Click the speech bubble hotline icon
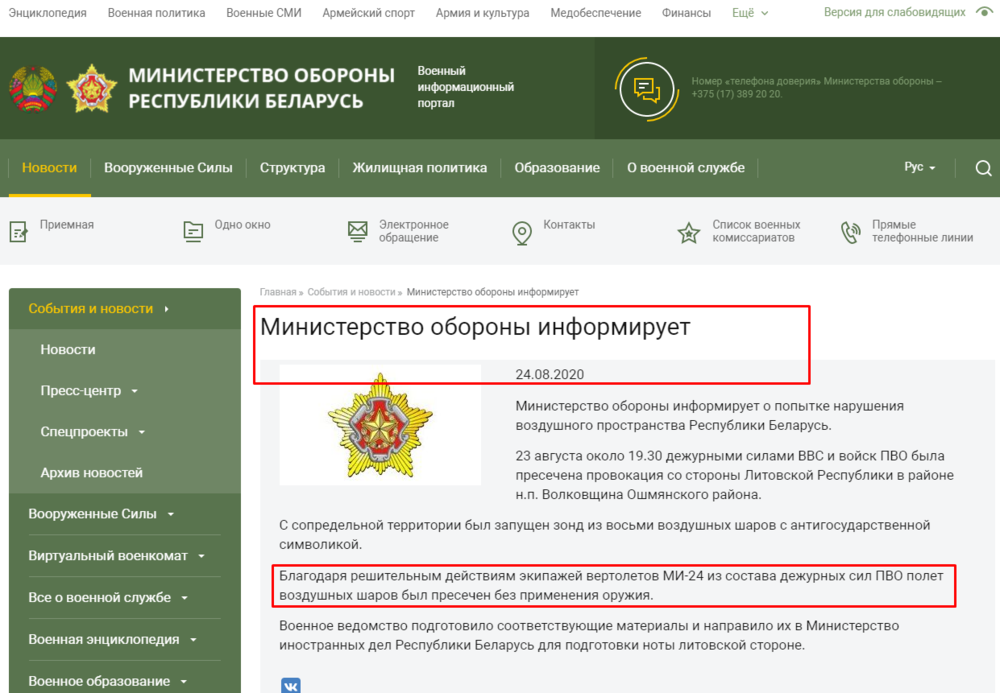The width and height of the screenshot is (1000, 693). tap(645, 88)
